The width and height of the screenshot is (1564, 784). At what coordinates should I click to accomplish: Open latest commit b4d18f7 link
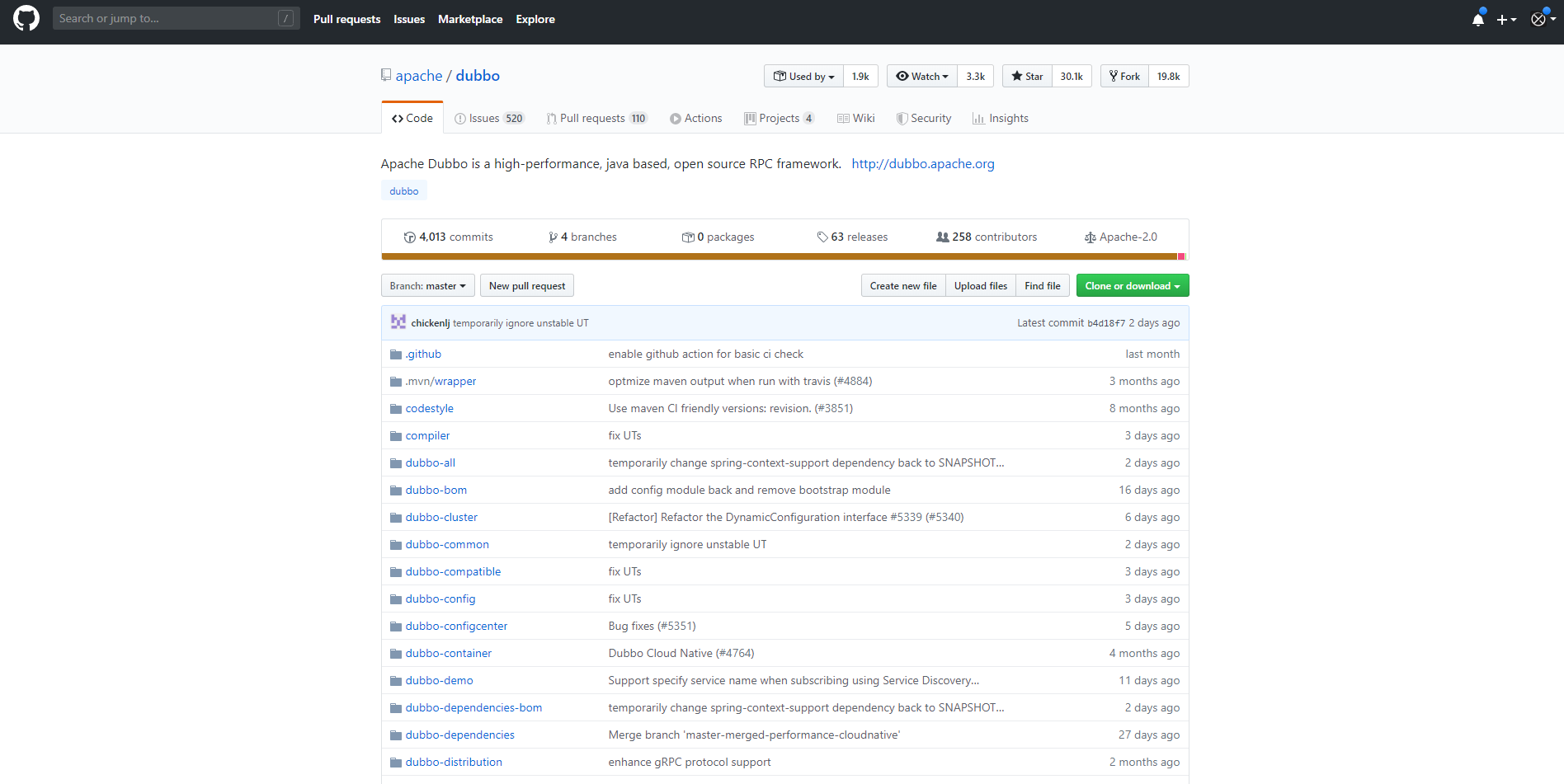click(1106, 323)
